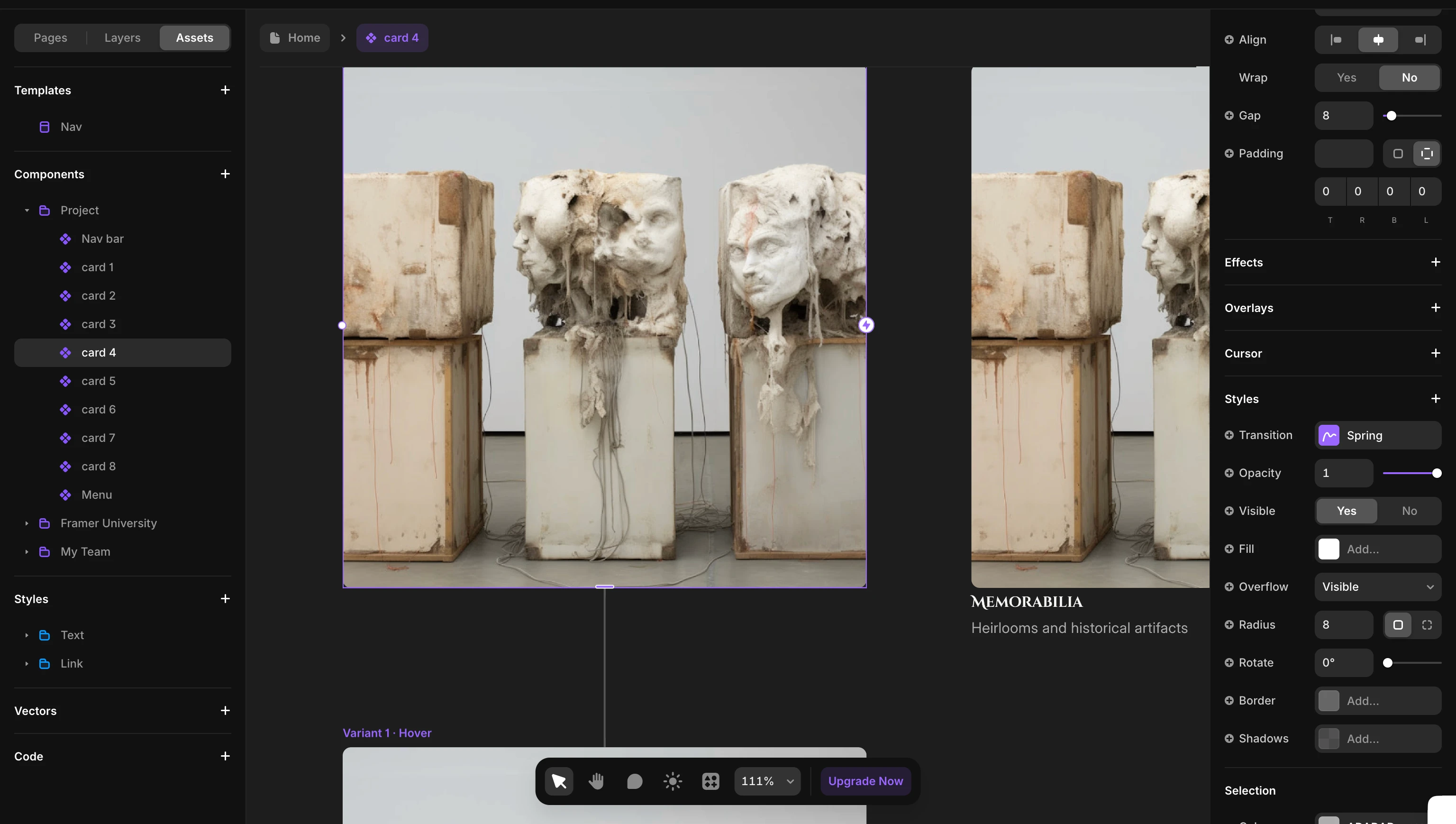The height and width of the screenshot is (824, 1456).
Task: Click the Rotate slider handle
Action: click(x=1388, y=663)
